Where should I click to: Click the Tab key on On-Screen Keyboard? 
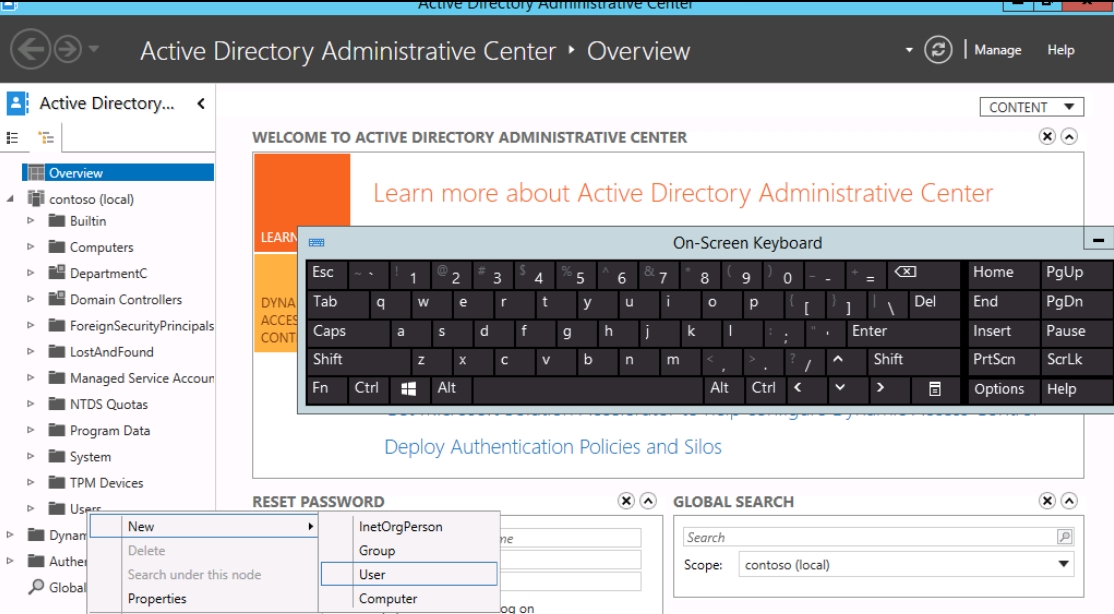coord(337,302)
